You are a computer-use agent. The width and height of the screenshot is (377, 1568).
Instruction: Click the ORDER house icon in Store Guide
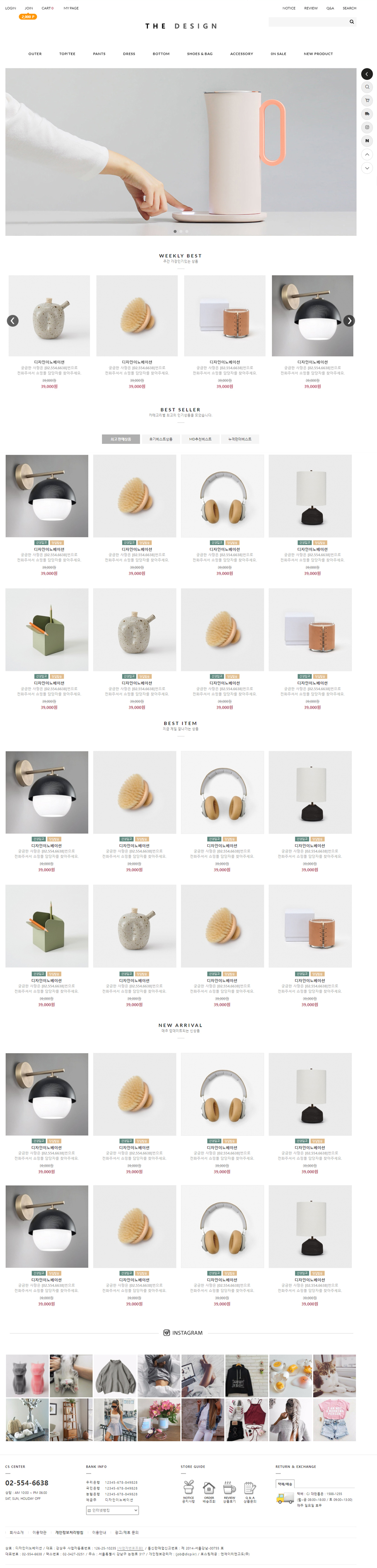pyautogui.click(x=208, y=1486)
